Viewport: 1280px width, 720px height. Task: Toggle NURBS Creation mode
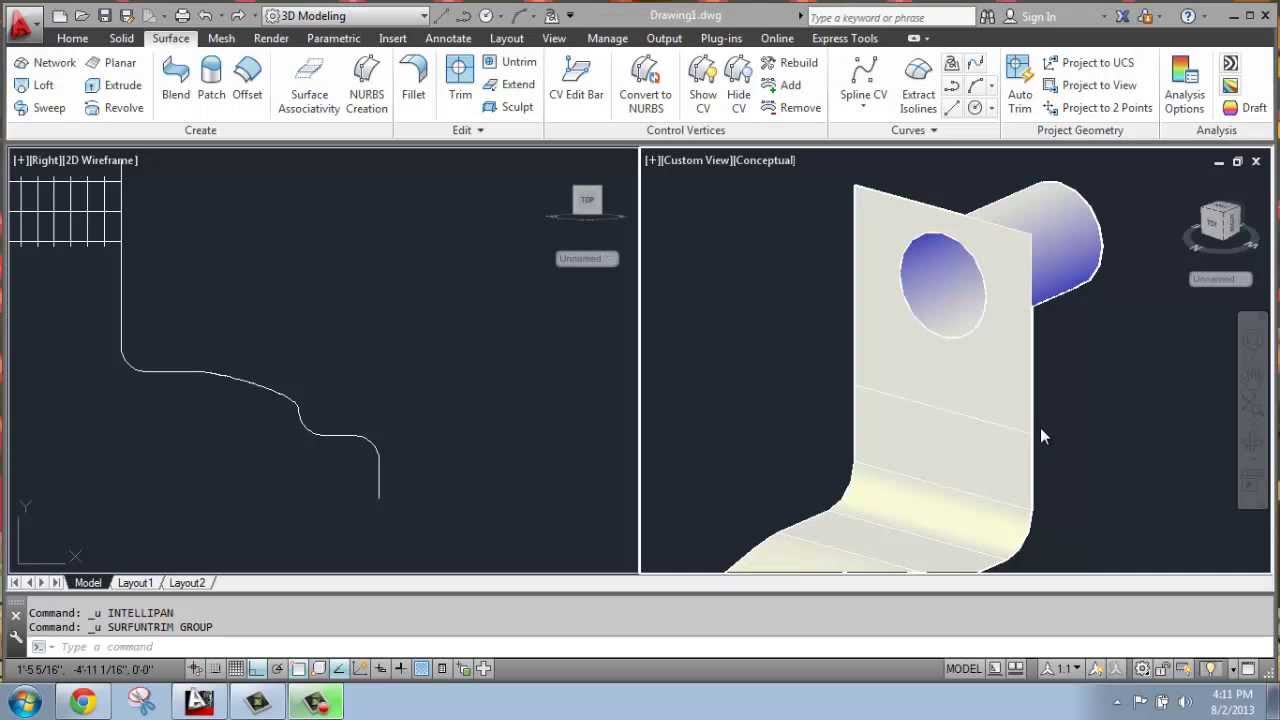[367, 84]
